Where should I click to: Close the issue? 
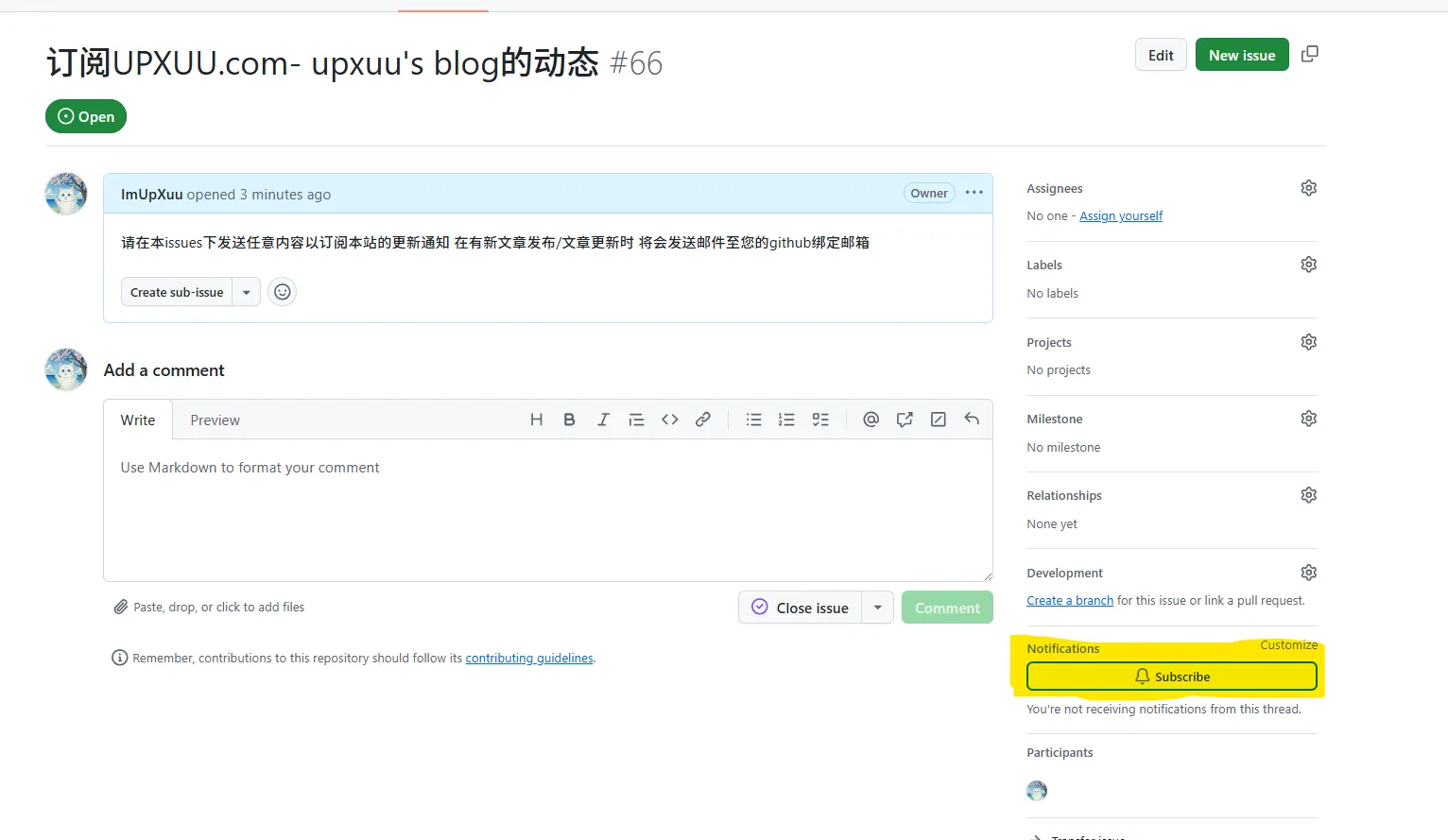(801, 608)
